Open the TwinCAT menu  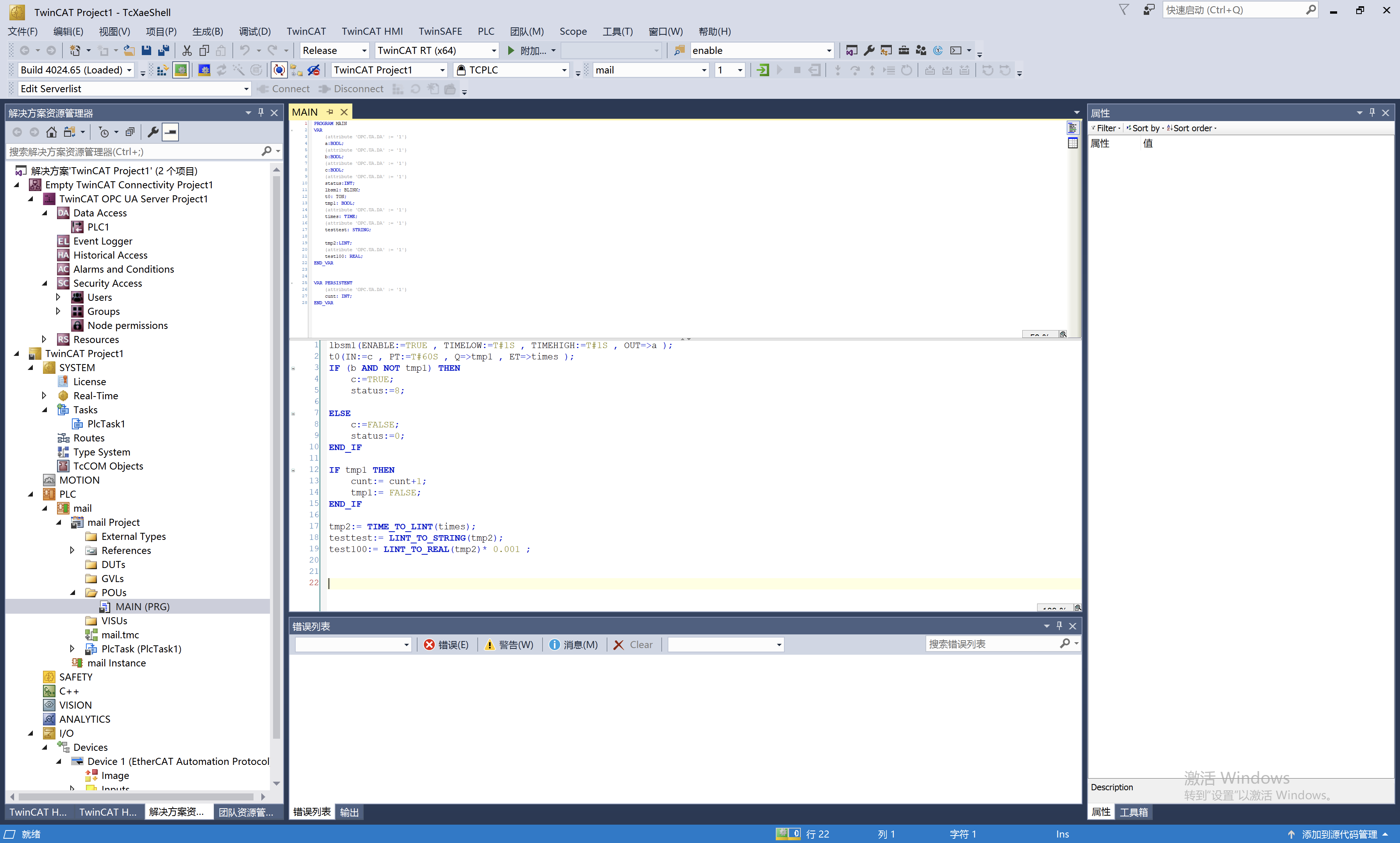[305, 31]
